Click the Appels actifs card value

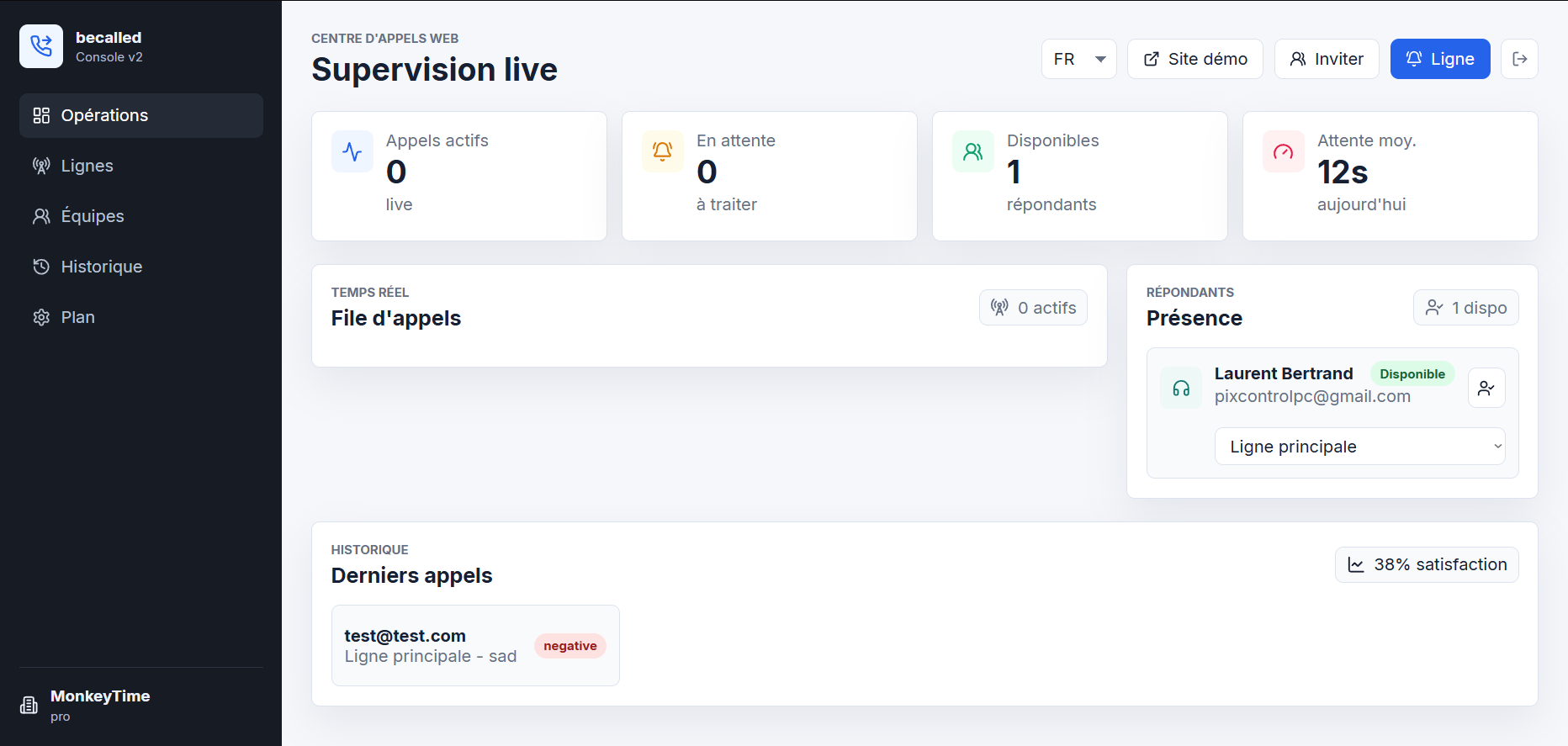tap(396, 172)
